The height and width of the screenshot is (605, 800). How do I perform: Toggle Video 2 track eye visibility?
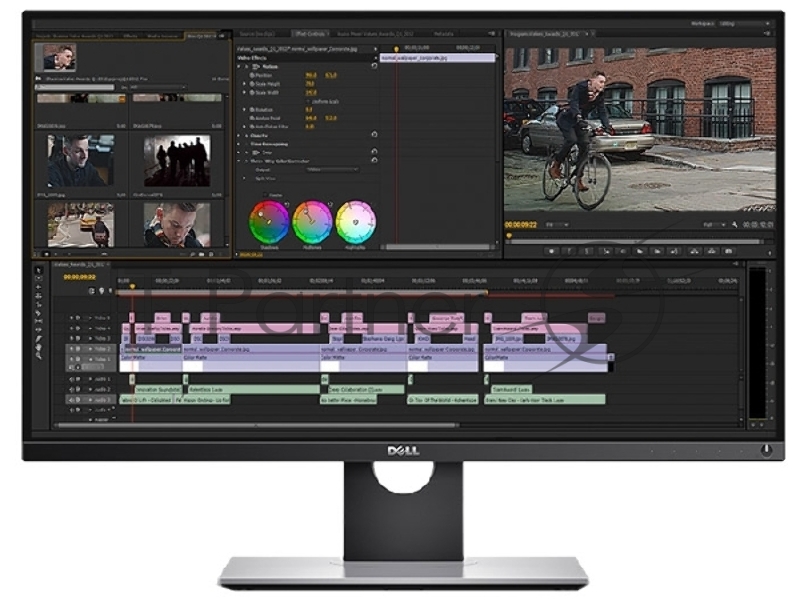click(73, 349)
